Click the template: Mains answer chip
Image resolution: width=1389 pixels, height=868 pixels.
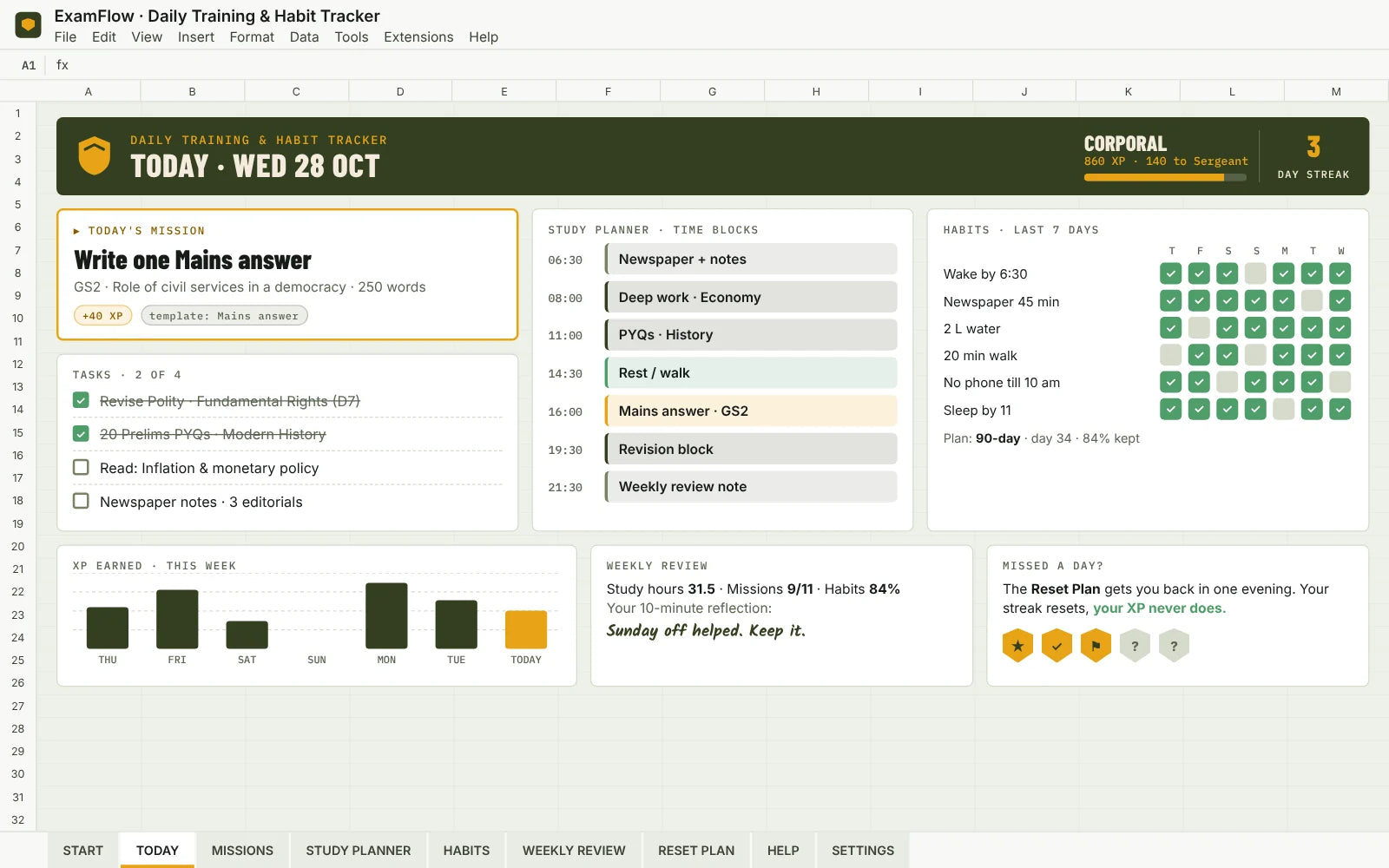point(224,316)
